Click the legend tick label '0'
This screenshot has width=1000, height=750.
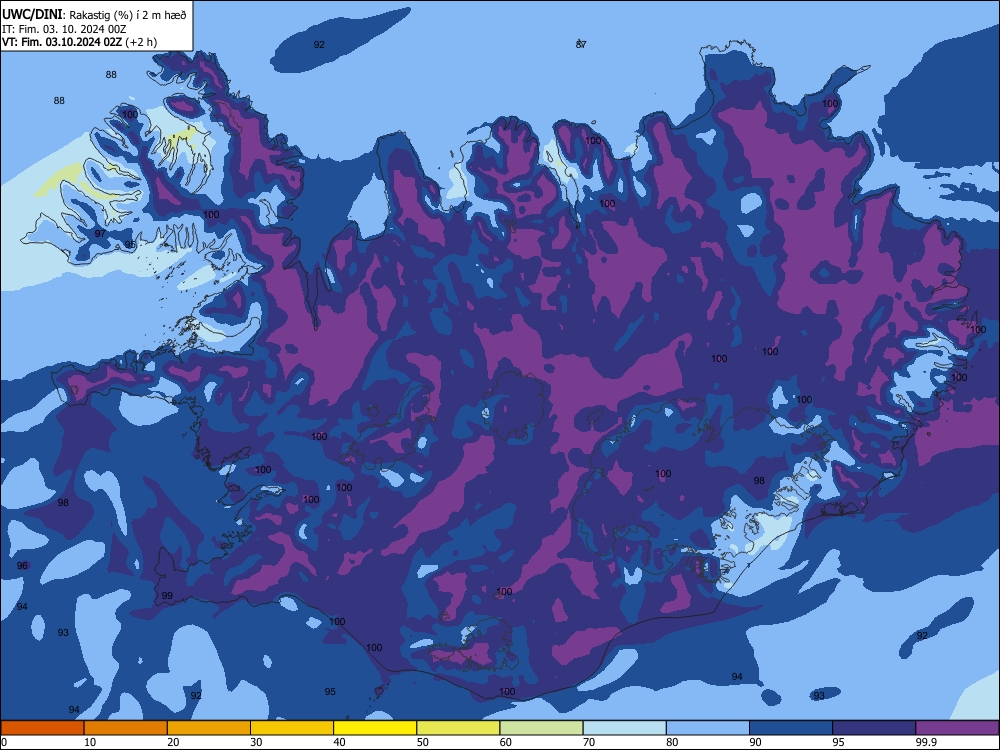coord(4,742)
